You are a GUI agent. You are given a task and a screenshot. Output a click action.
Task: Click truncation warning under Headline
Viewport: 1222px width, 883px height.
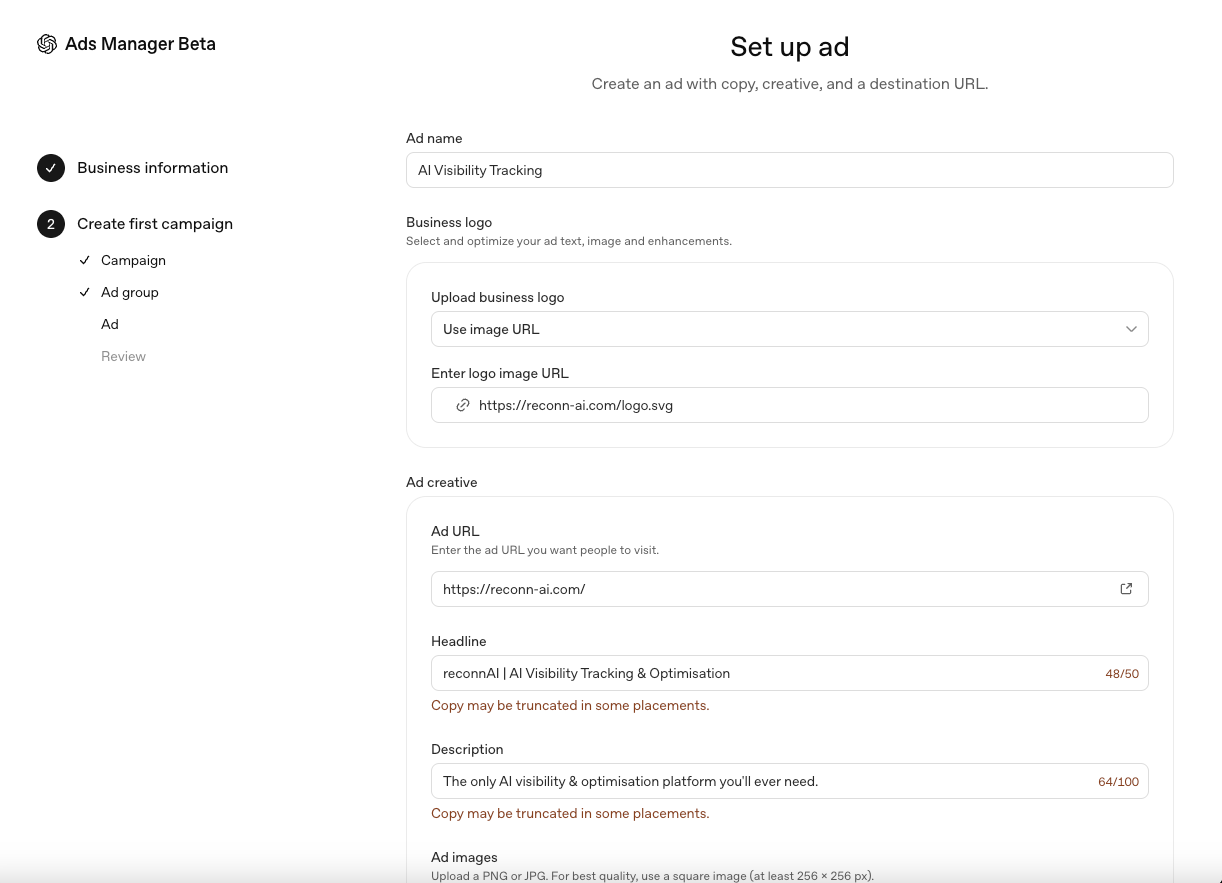point(570,705)
